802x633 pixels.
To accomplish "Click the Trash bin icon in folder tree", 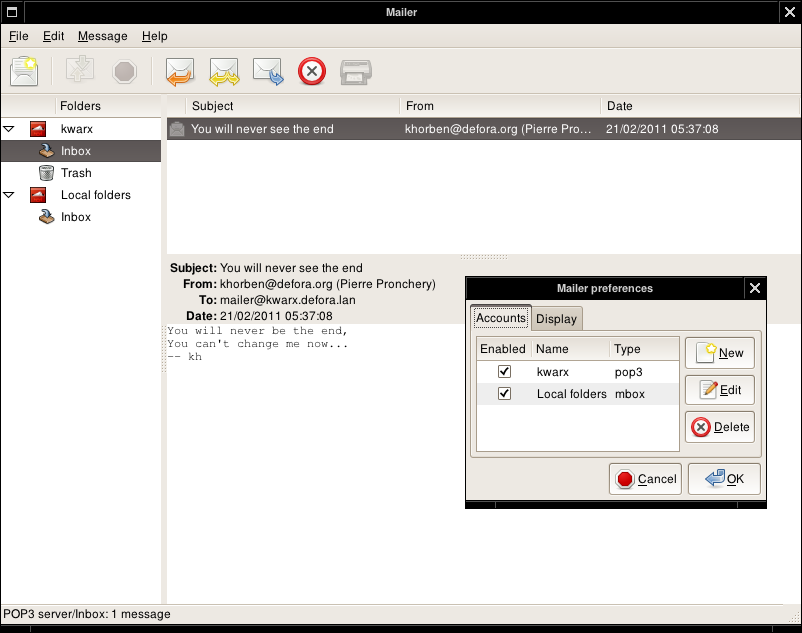I will click(47, 173).
